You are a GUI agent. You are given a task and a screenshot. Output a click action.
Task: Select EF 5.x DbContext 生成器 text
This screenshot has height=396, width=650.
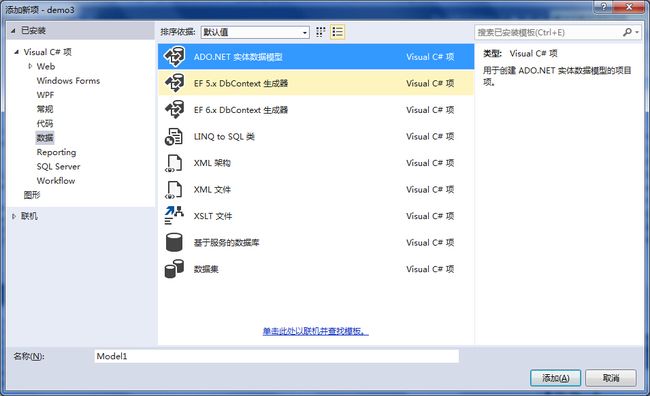point(241,83)
